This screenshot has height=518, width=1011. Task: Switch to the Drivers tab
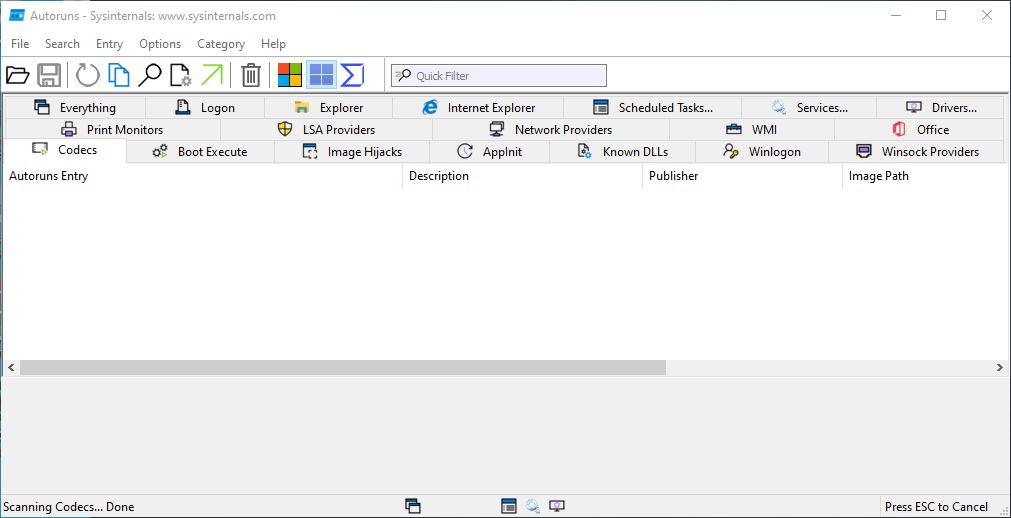click(940, 108)
